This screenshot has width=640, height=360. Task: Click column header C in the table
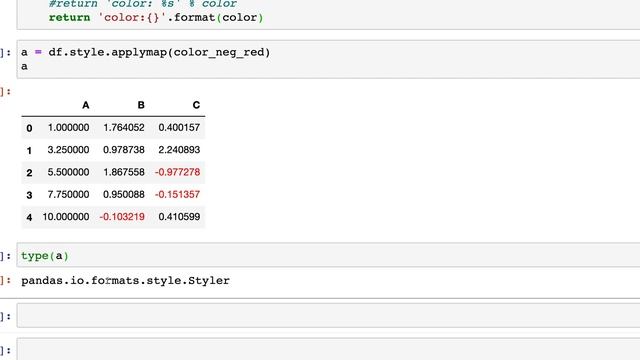196,105
